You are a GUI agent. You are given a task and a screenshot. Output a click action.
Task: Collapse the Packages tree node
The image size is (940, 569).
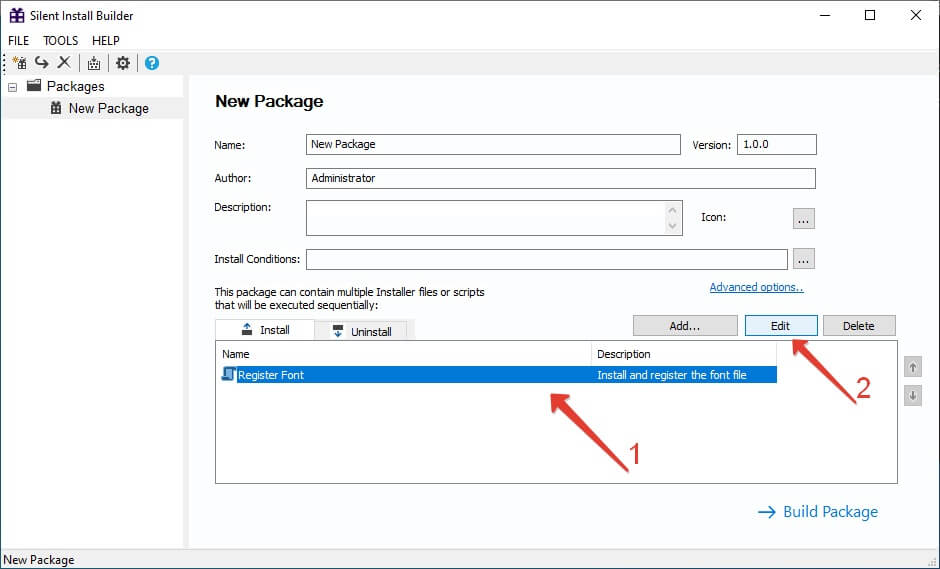click(13, 87)
